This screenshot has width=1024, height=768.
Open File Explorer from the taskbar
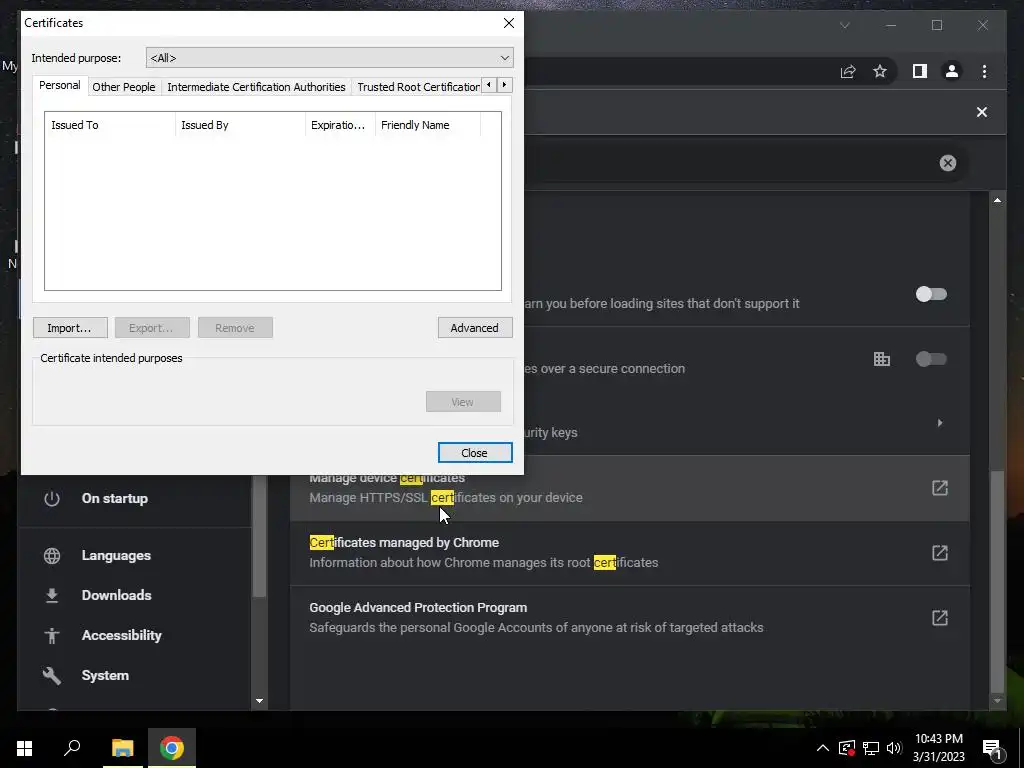point(122,748)
